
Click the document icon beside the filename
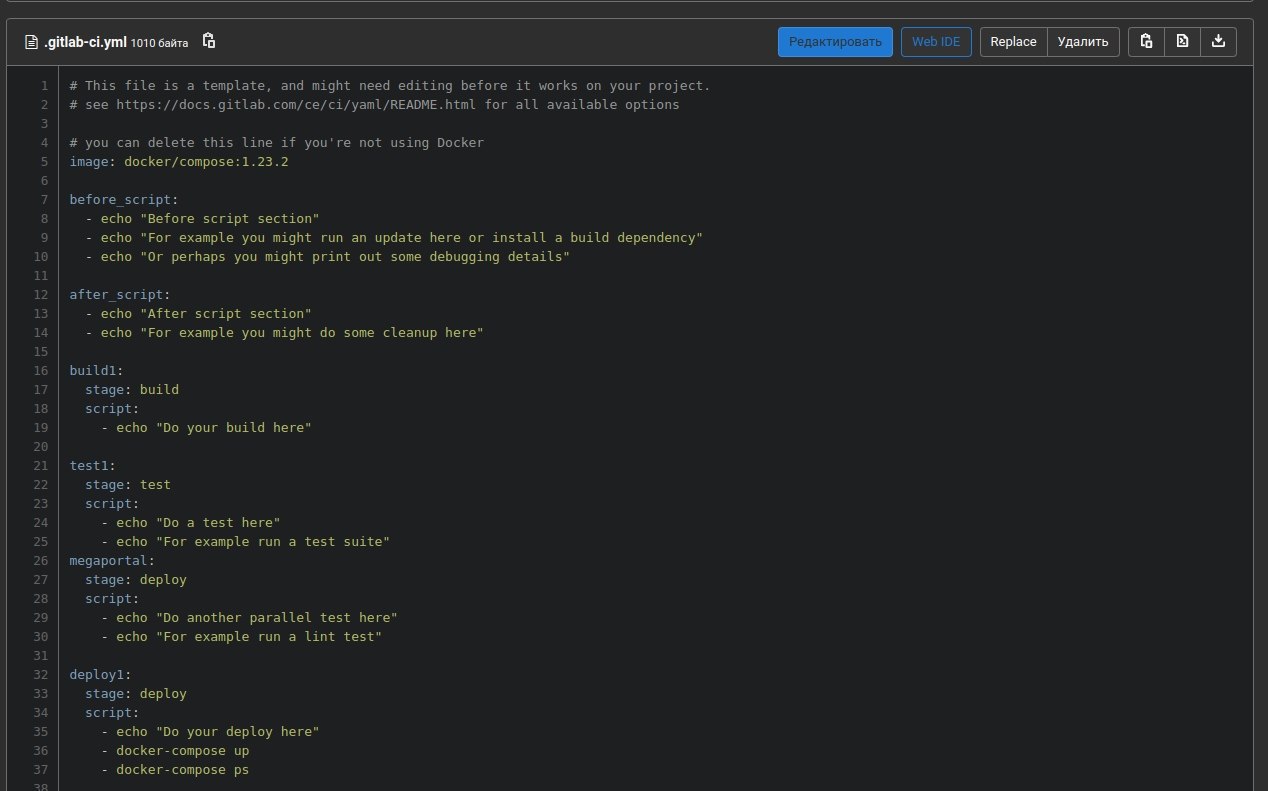click(31, 42)
